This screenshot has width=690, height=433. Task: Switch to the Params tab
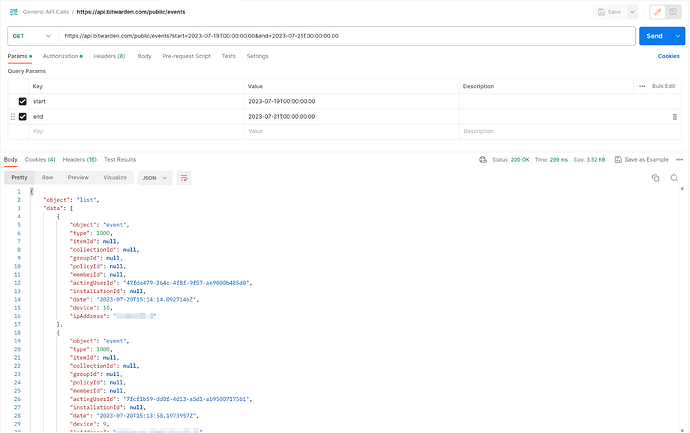point(20,56)
